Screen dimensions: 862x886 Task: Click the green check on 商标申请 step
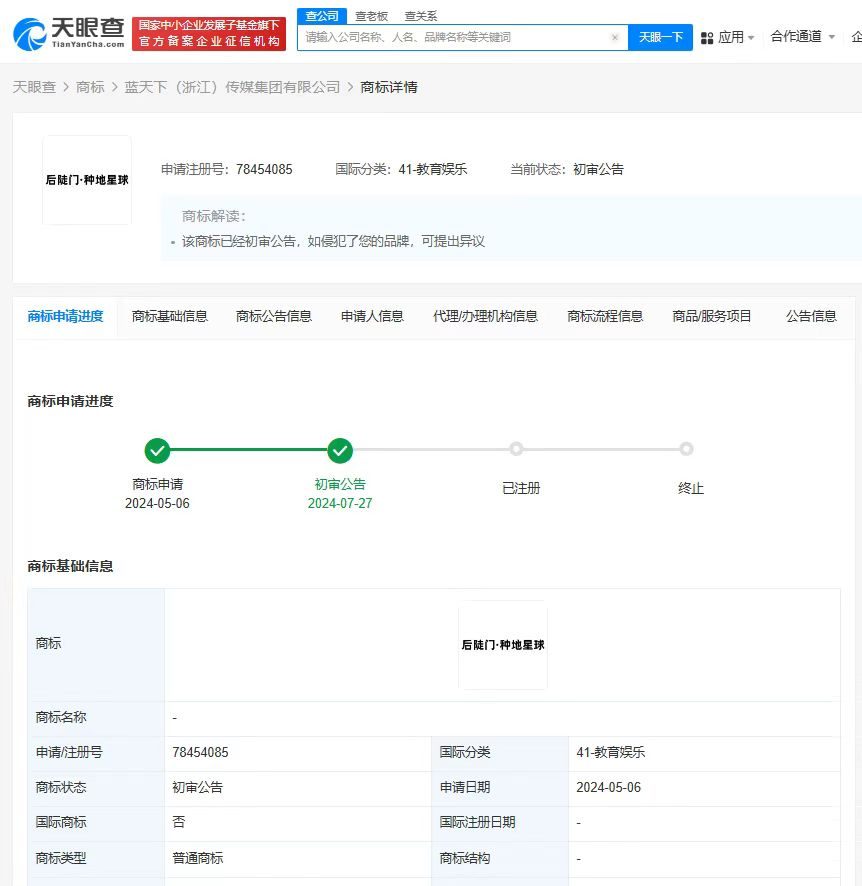click(157, 451)
